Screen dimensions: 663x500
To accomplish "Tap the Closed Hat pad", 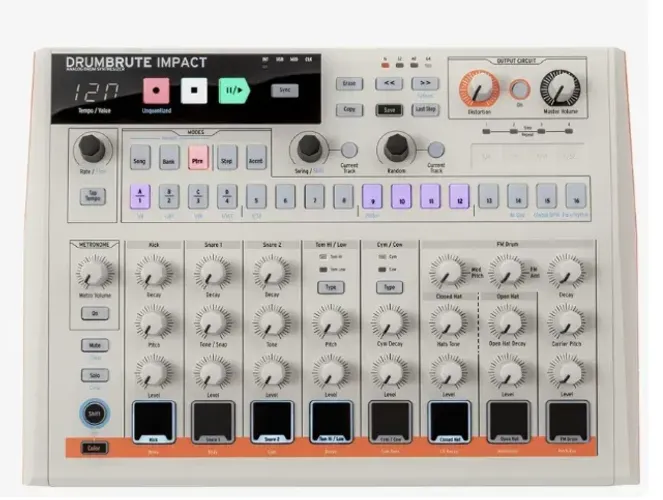I will 449,421.
